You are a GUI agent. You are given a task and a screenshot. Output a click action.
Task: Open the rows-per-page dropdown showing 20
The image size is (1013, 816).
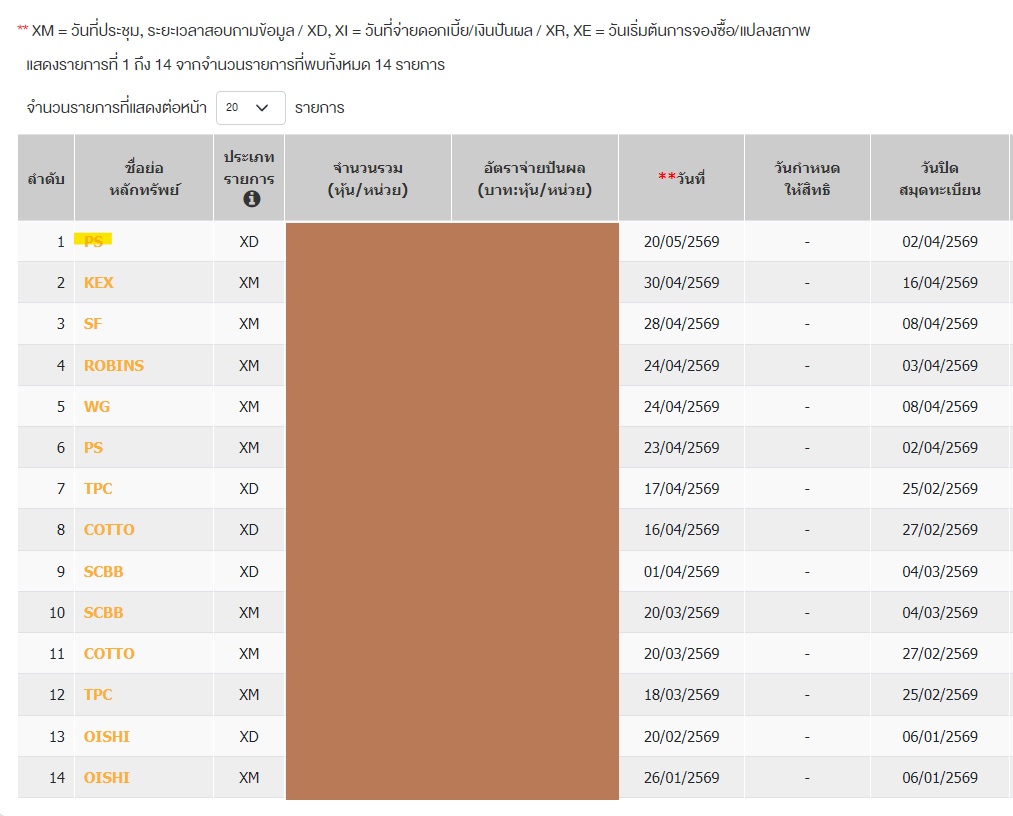(251, 108)
